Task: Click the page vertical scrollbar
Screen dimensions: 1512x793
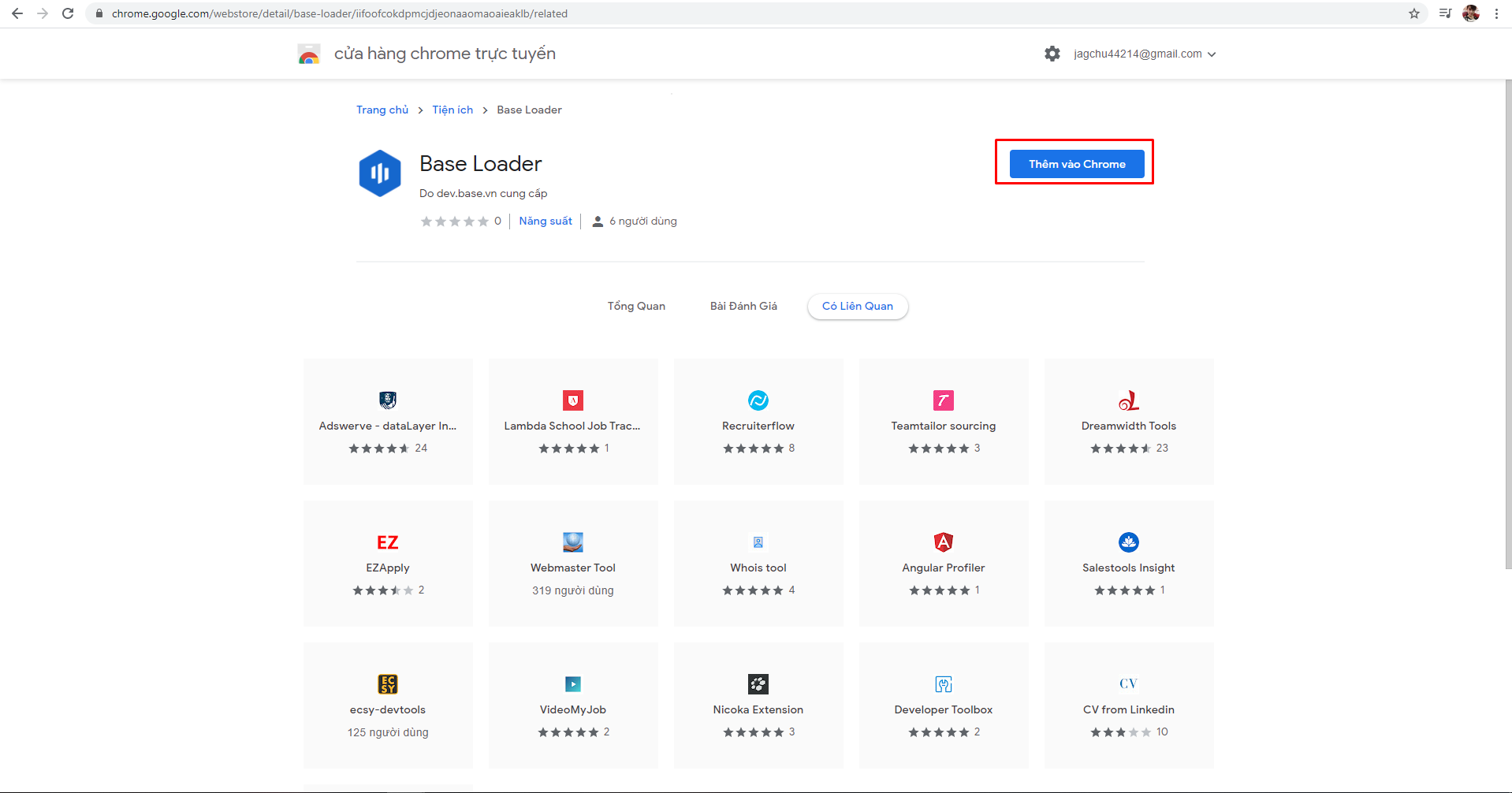Action: [1508, 323]
